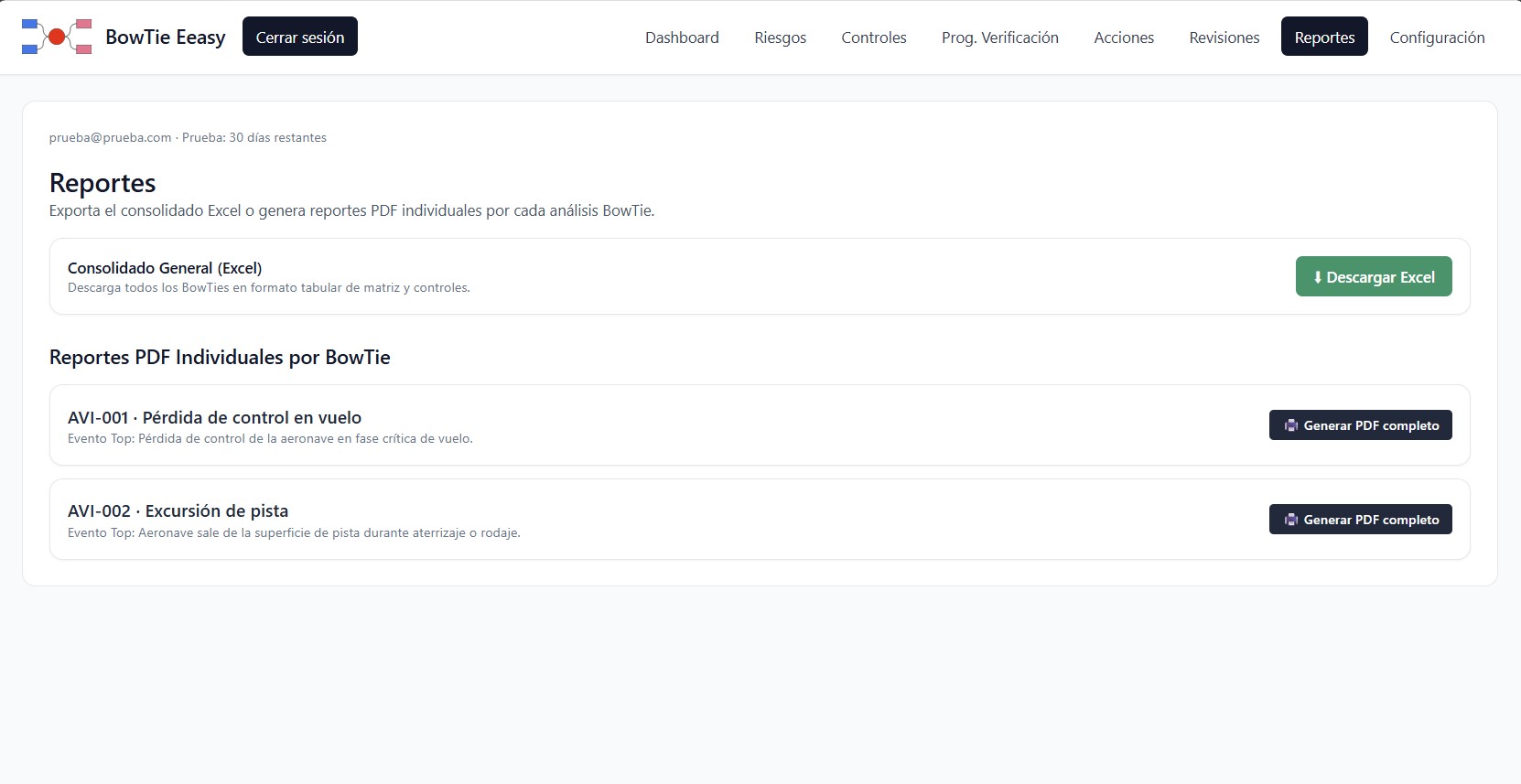Generate full PDF for AVI-001

coord(1360,425)
